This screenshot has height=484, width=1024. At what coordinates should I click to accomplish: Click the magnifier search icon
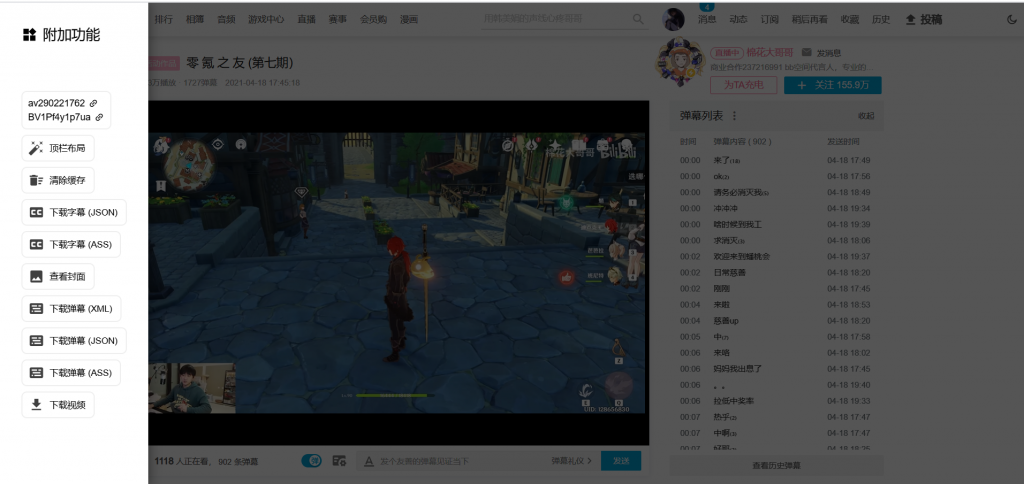click(638, 20)
